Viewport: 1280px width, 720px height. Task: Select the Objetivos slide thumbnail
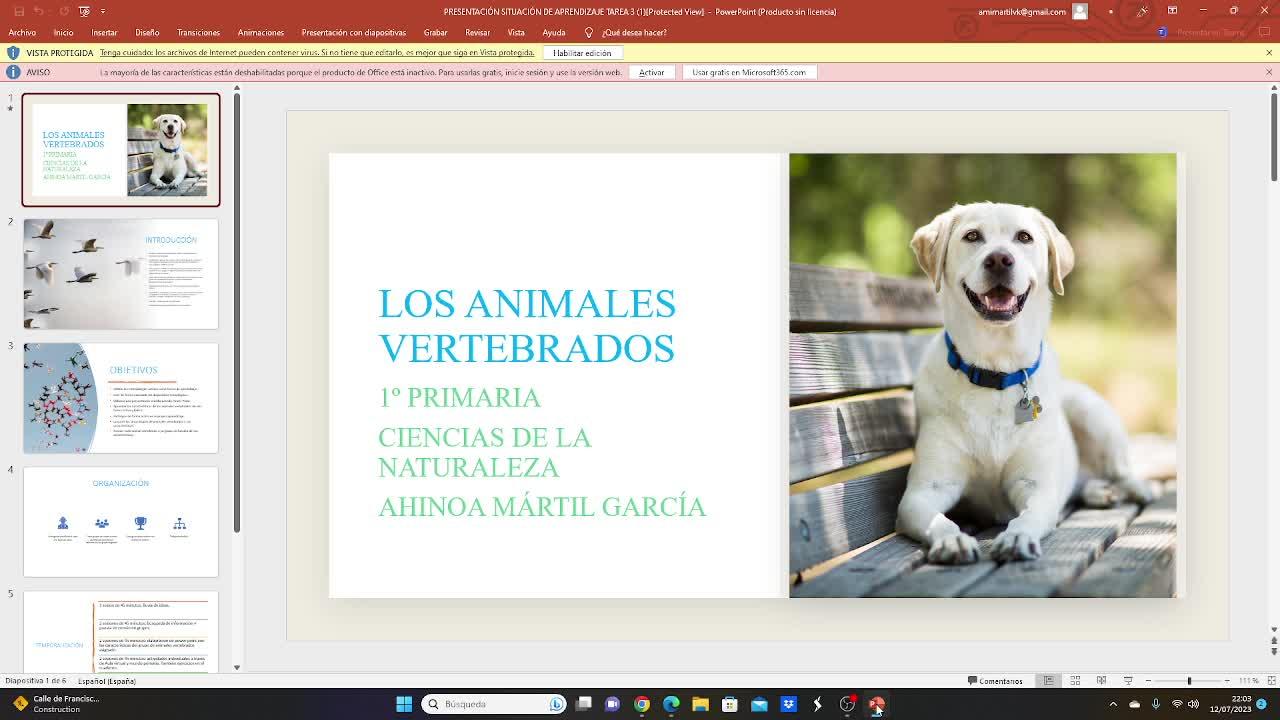[x=121, y=398]
